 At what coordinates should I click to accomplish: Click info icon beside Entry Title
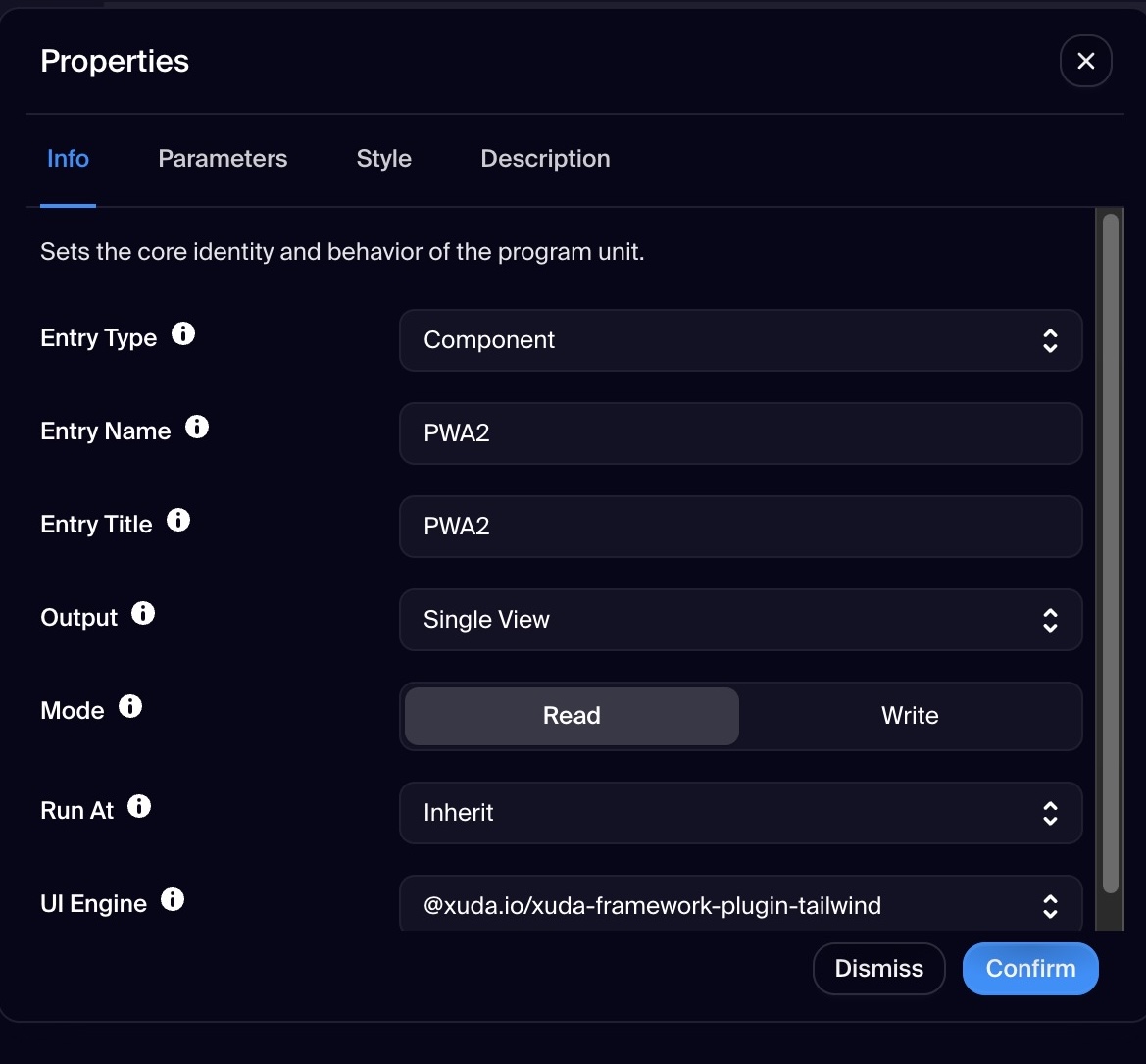[x=178, y=521]
